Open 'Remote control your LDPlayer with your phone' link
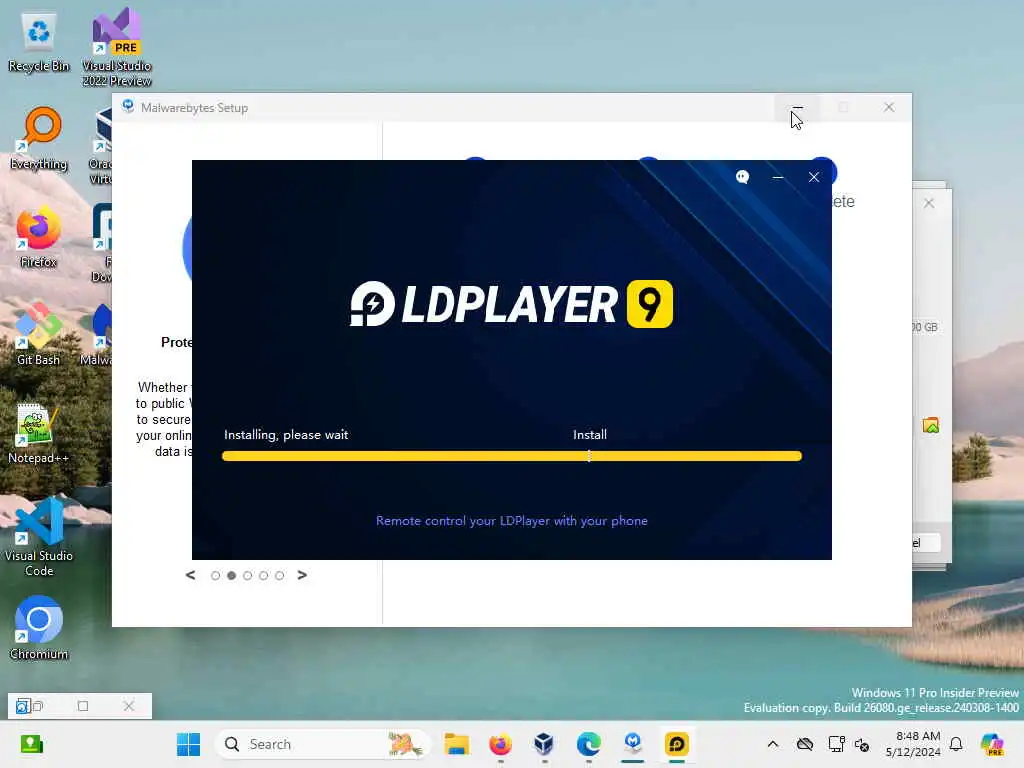 pos(511,520)
